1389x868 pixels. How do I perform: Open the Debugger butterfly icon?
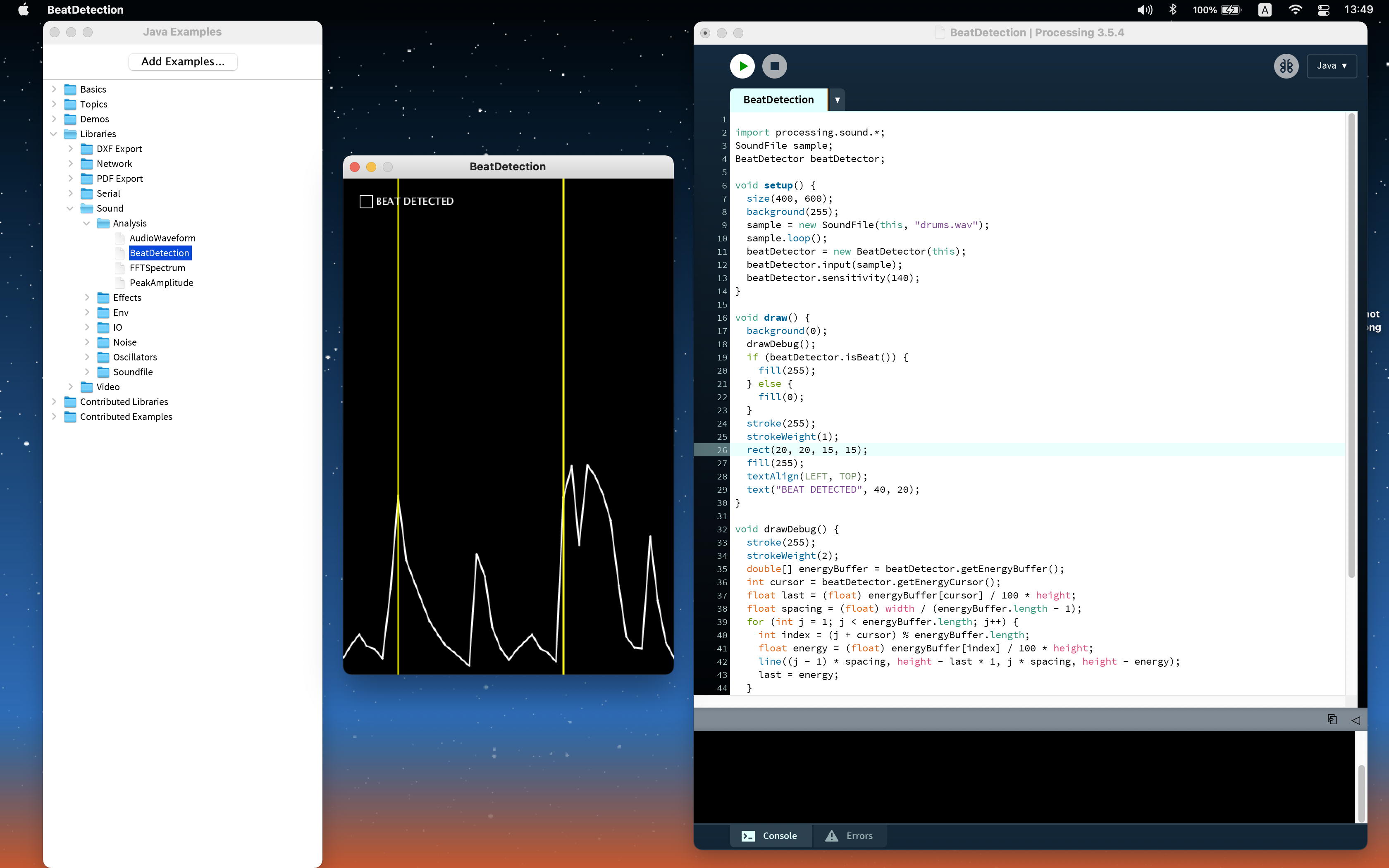point(1286,66)
